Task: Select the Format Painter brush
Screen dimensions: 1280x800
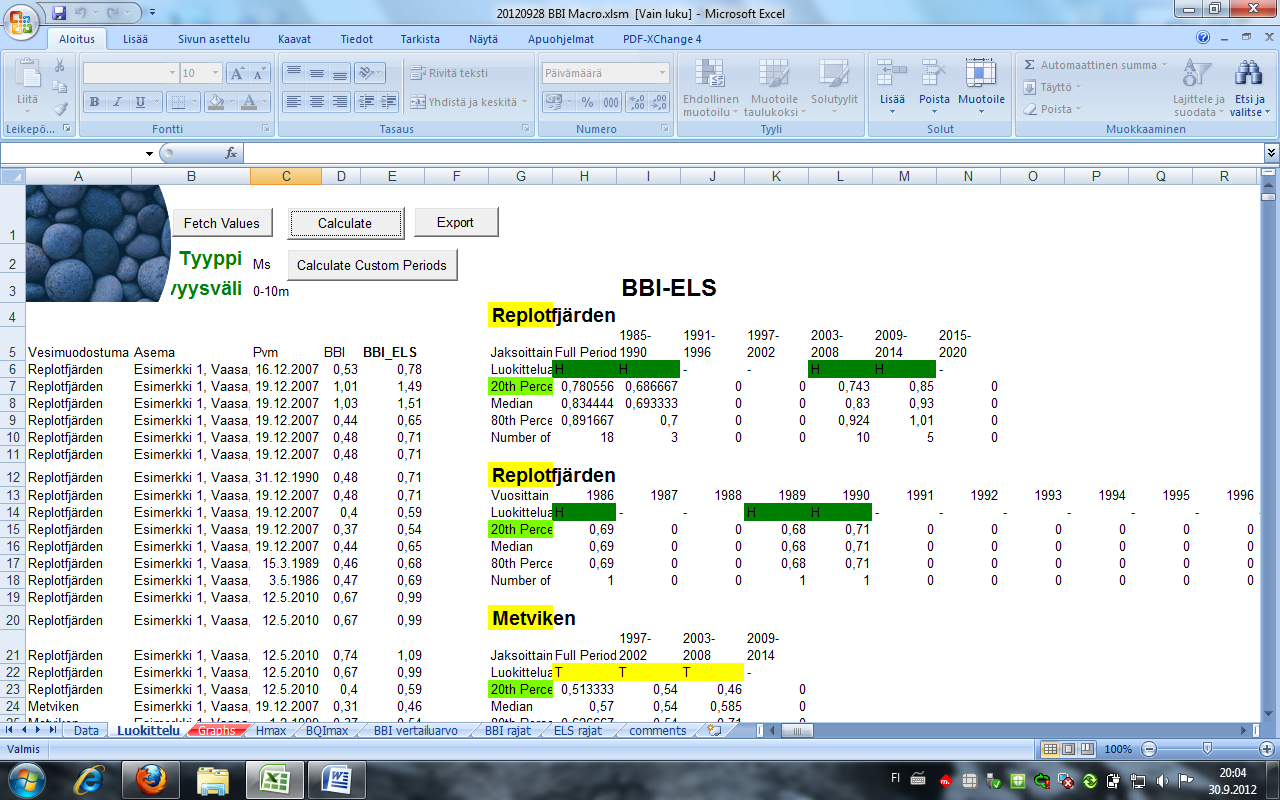Action: pyautogui.click(x=59, y=109)
